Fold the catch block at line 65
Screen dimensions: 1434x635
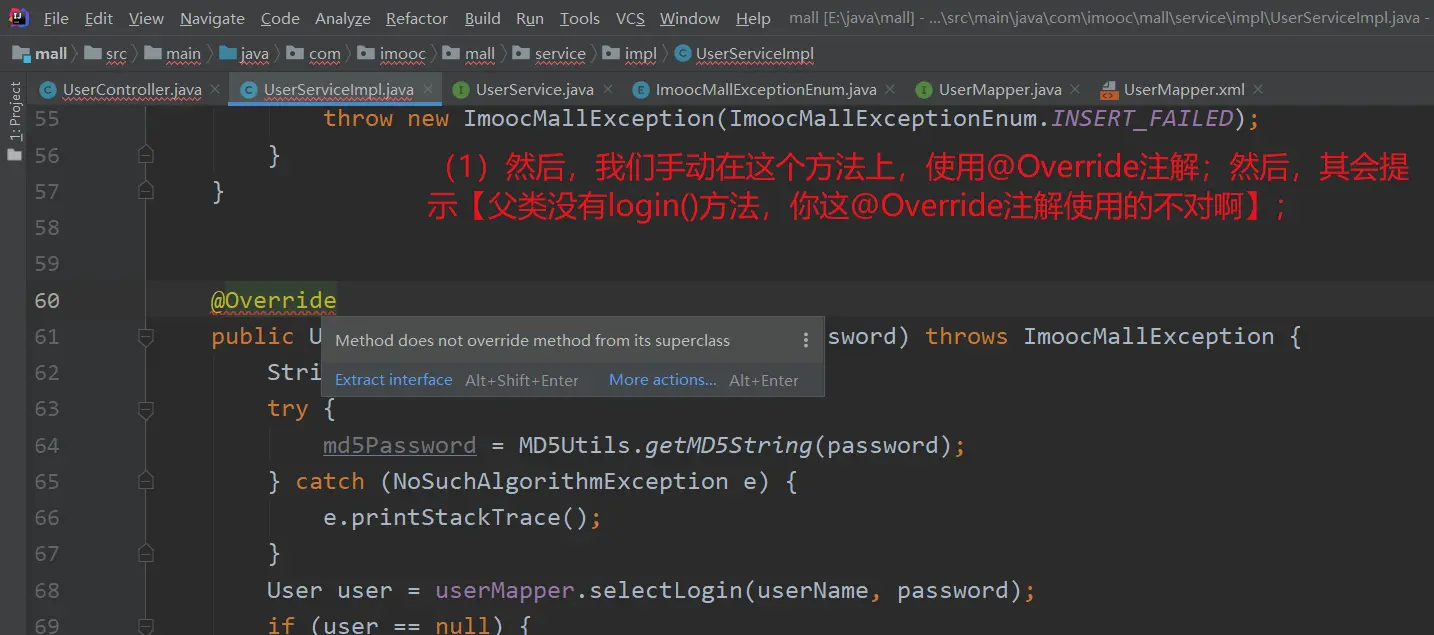146,482
